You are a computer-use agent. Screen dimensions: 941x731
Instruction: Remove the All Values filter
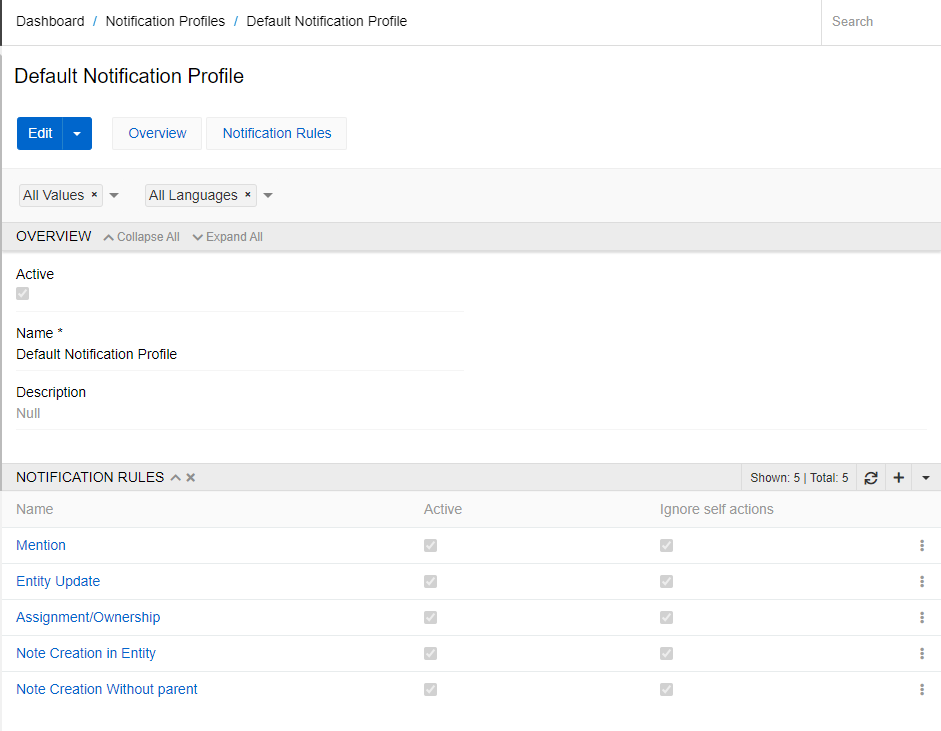93,195
